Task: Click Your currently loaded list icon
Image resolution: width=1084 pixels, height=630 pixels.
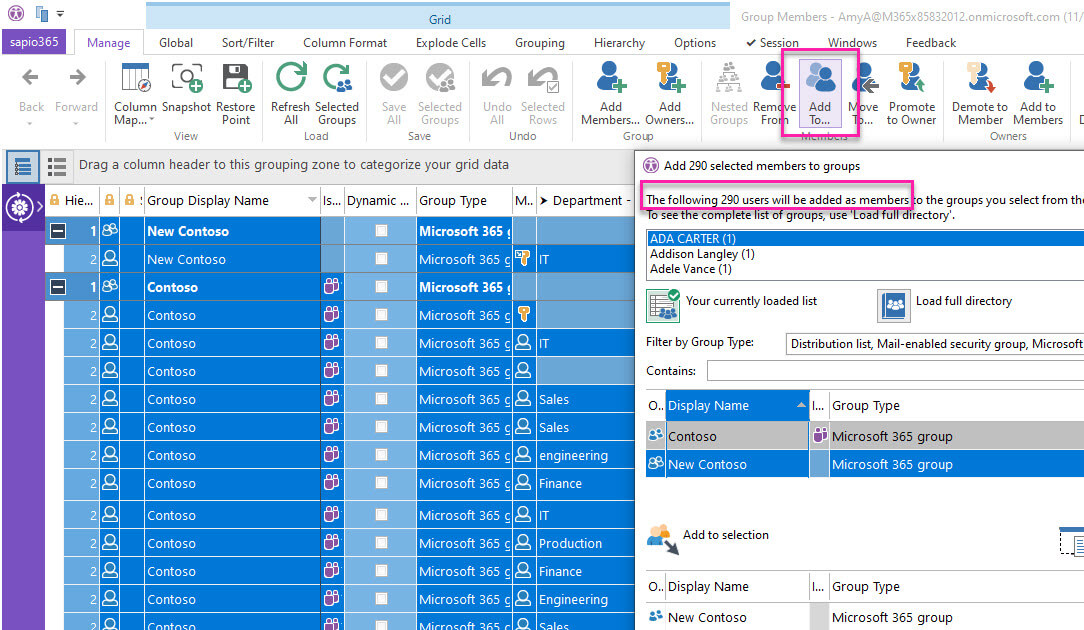Action: pos(663,306)
